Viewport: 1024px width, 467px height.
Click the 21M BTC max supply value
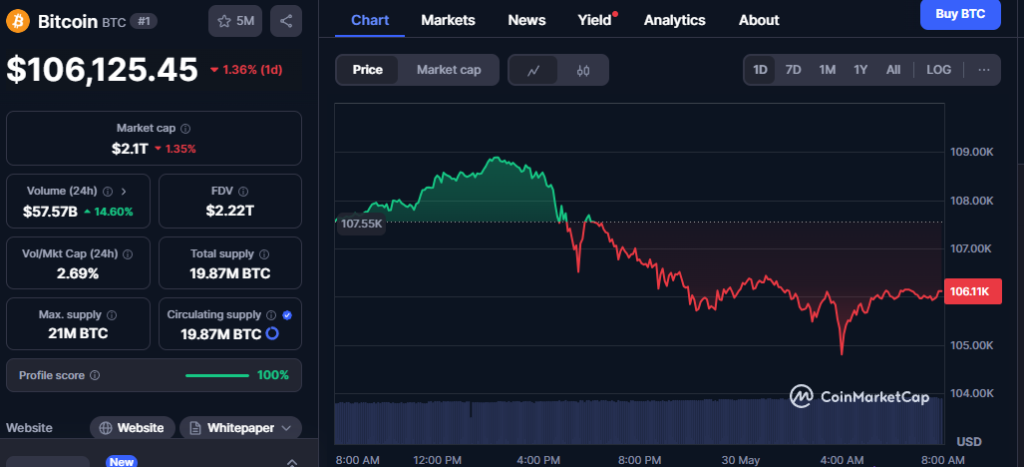78,334
